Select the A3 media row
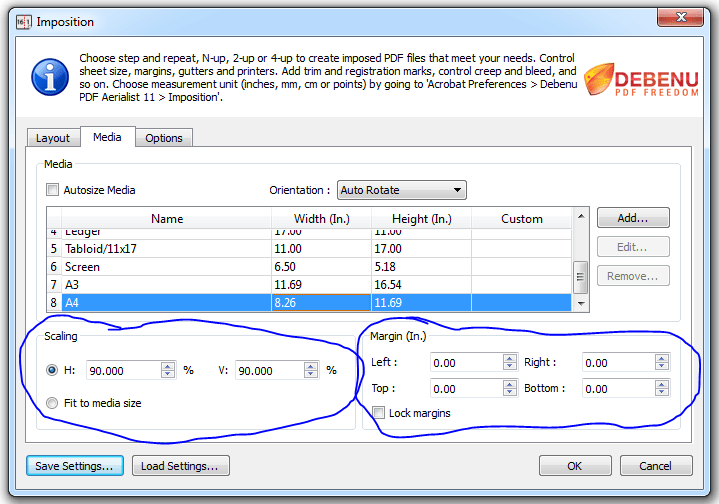Viewport: 719px width, 504px height. tap(310, 285)
